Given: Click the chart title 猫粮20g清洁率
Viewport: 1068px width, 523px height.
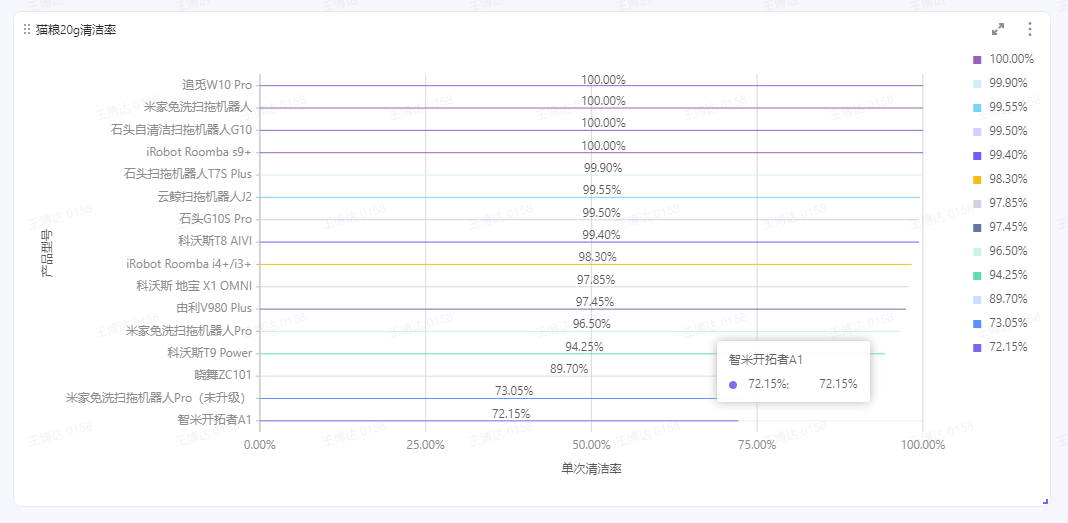Looking at the screenshot, I should [x=76, y=30].
